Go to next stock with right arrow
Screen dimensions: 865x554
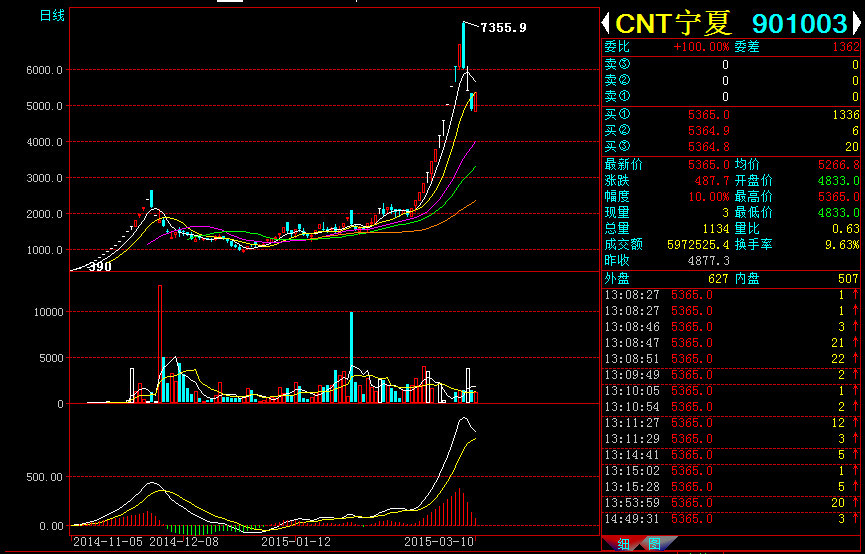coord(857,24)
